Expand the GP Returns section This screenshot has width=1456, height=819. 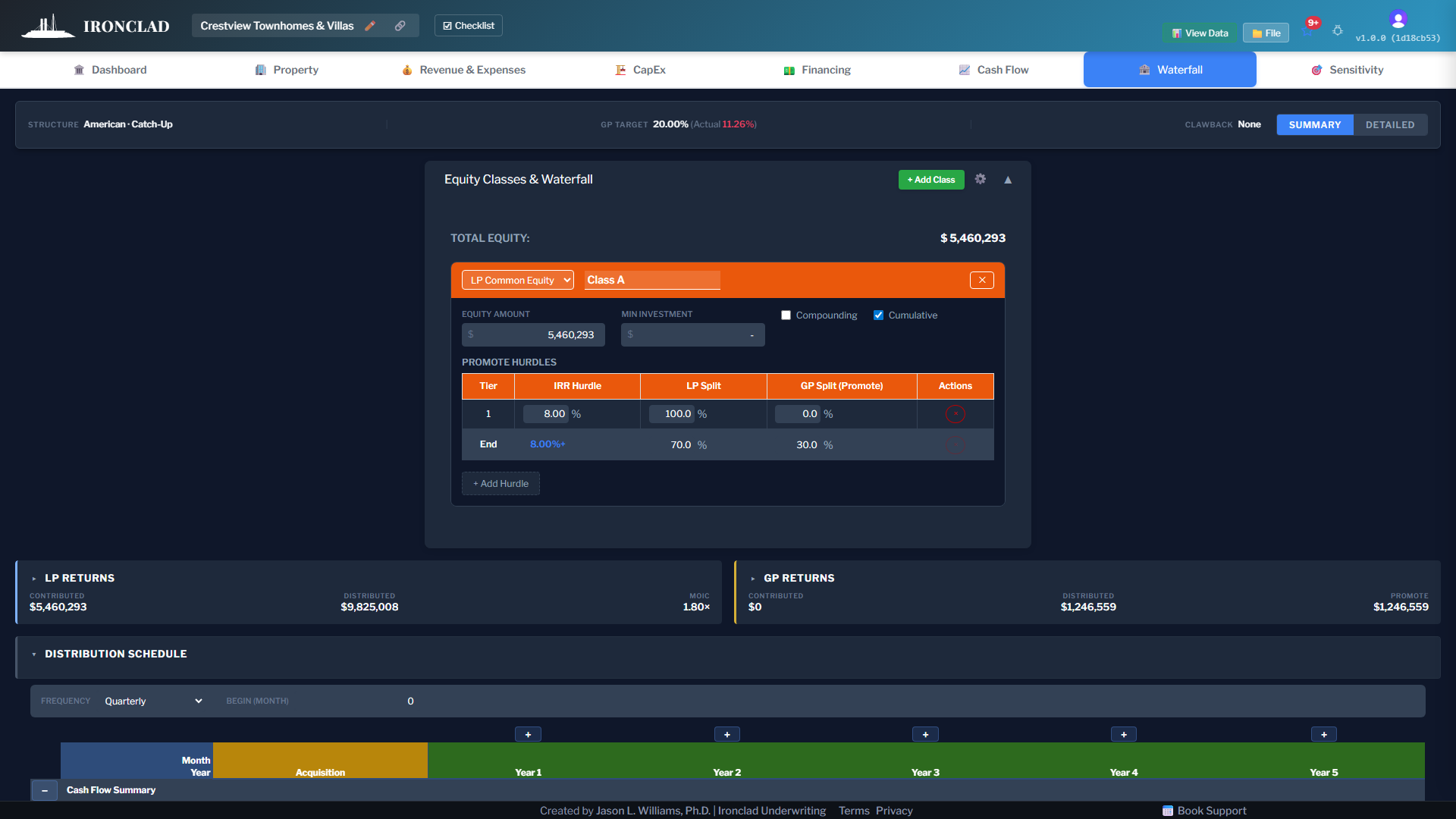(753, 579)
